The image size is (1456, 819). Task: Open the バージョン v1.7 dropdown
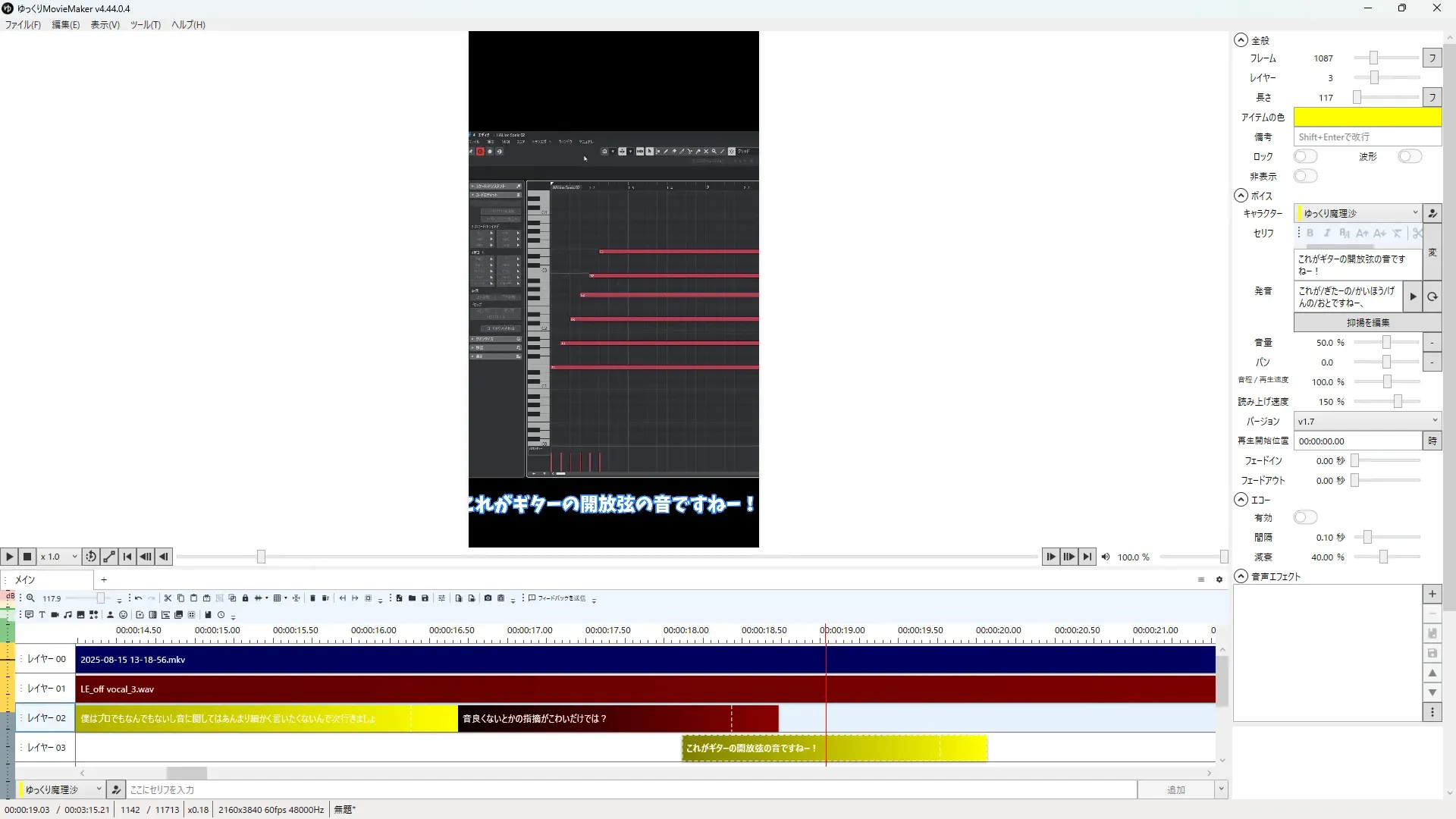(1367, 421)
